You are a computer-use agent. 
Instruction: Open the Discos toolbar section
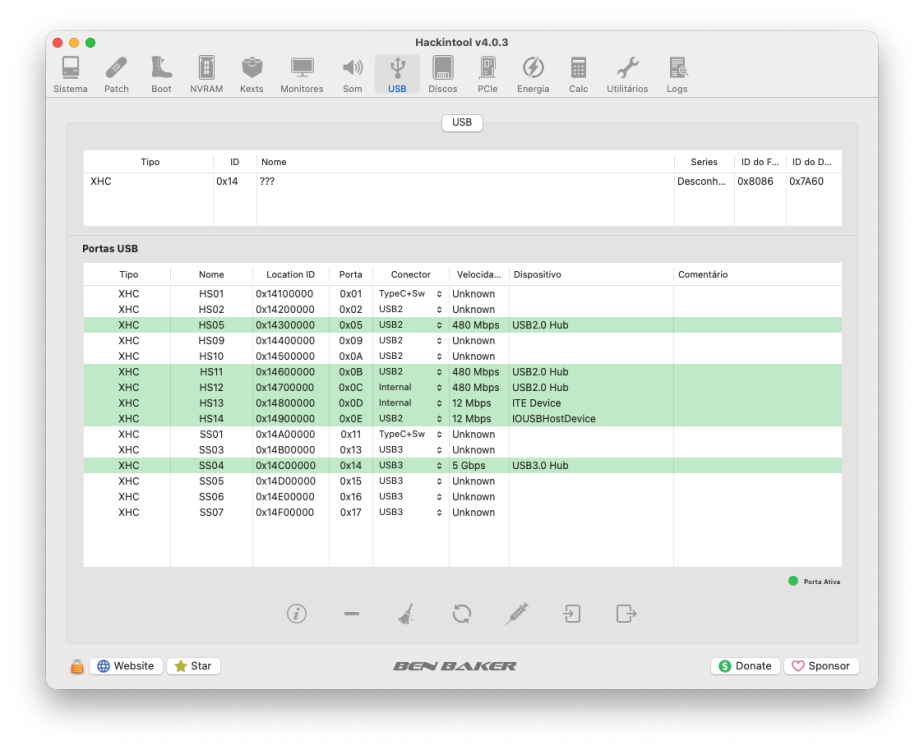pyautogui.click(x=443, y=74)
